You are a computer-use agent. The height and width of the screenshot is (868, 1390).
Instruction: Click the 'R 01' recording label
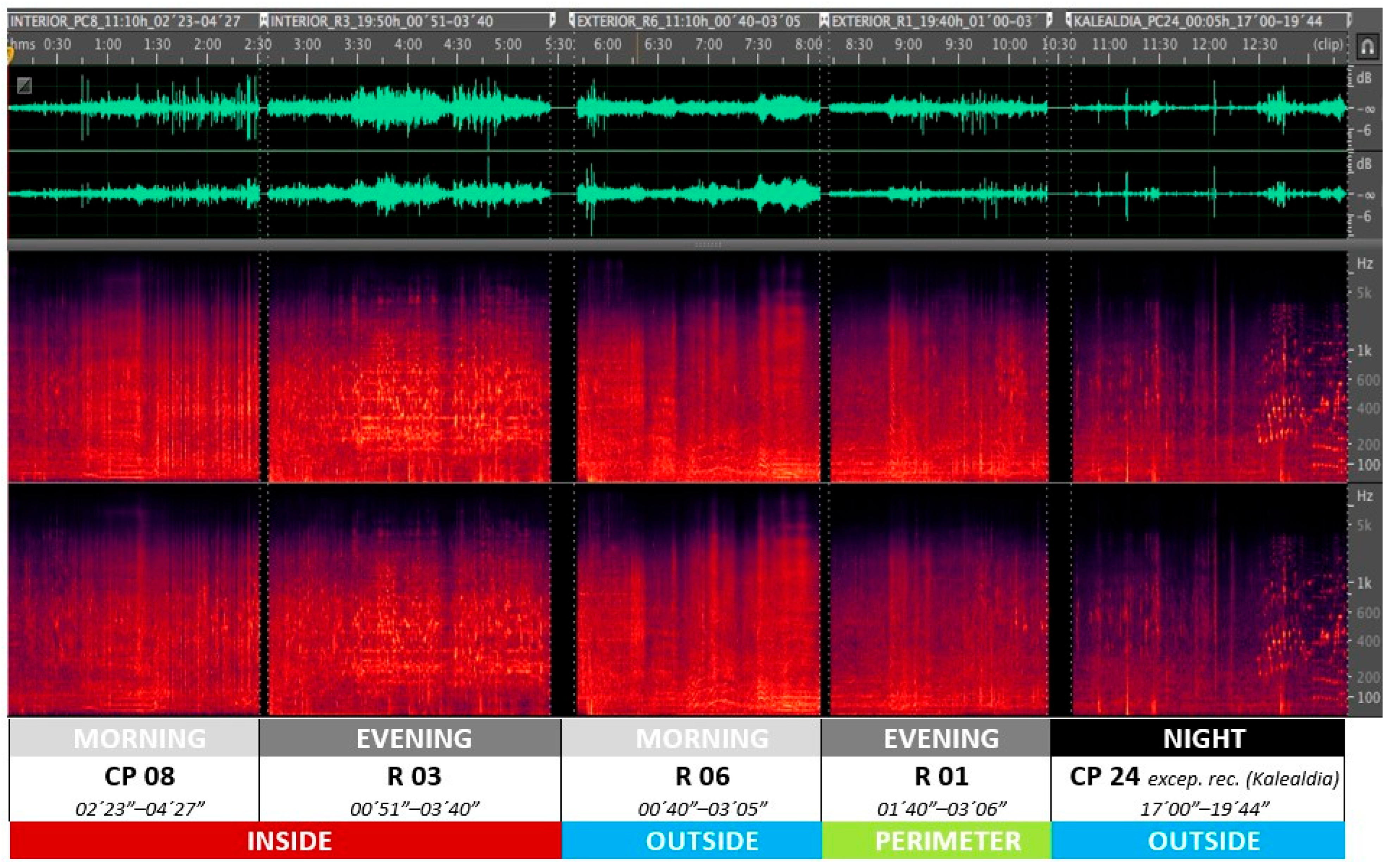point(941,777)
